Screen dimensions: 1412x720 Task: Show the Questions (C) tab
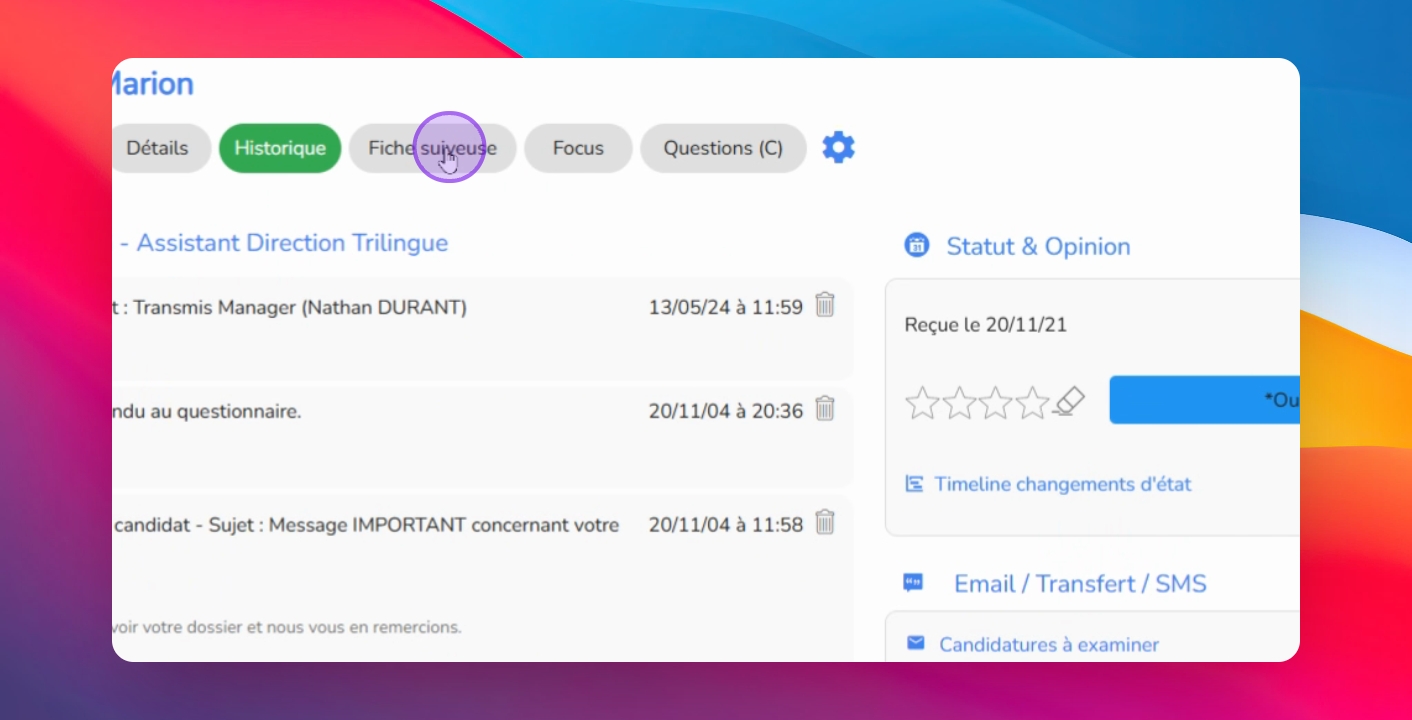[x=723, y=148]
